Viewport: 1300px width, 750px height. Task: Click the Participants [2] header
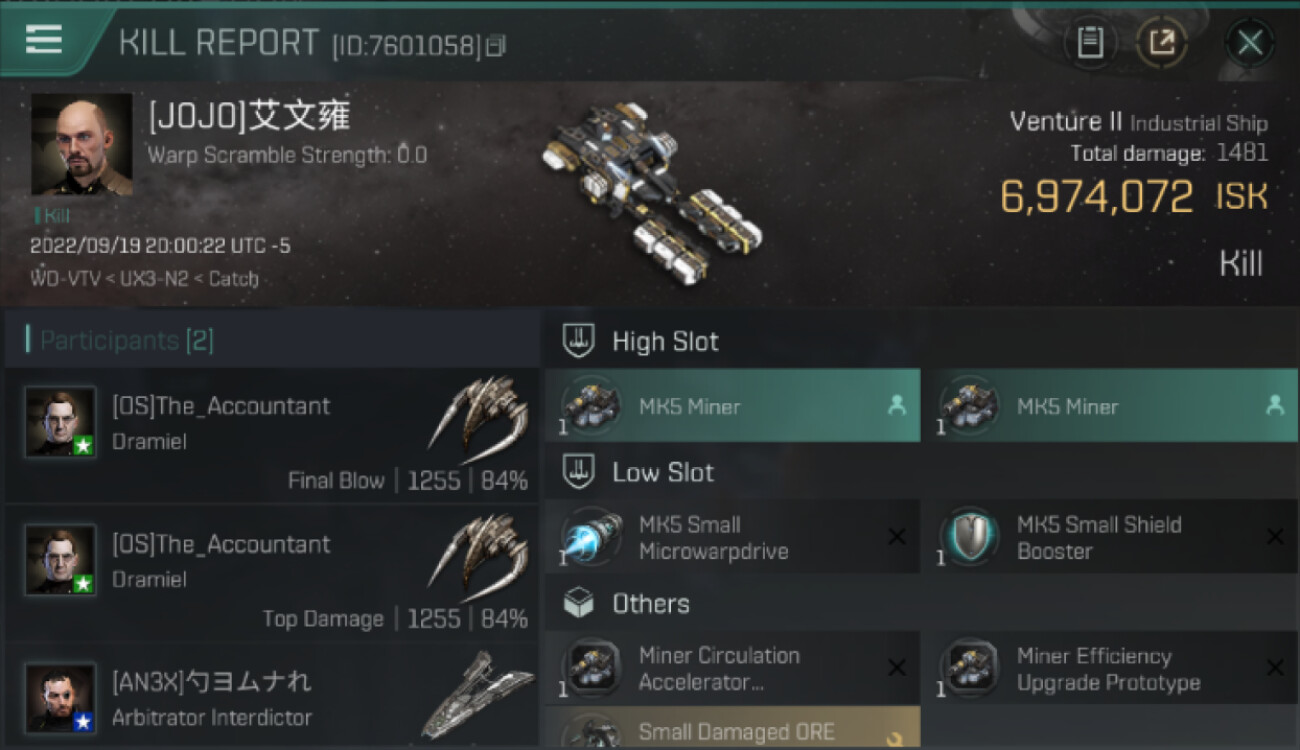[126, 341]
